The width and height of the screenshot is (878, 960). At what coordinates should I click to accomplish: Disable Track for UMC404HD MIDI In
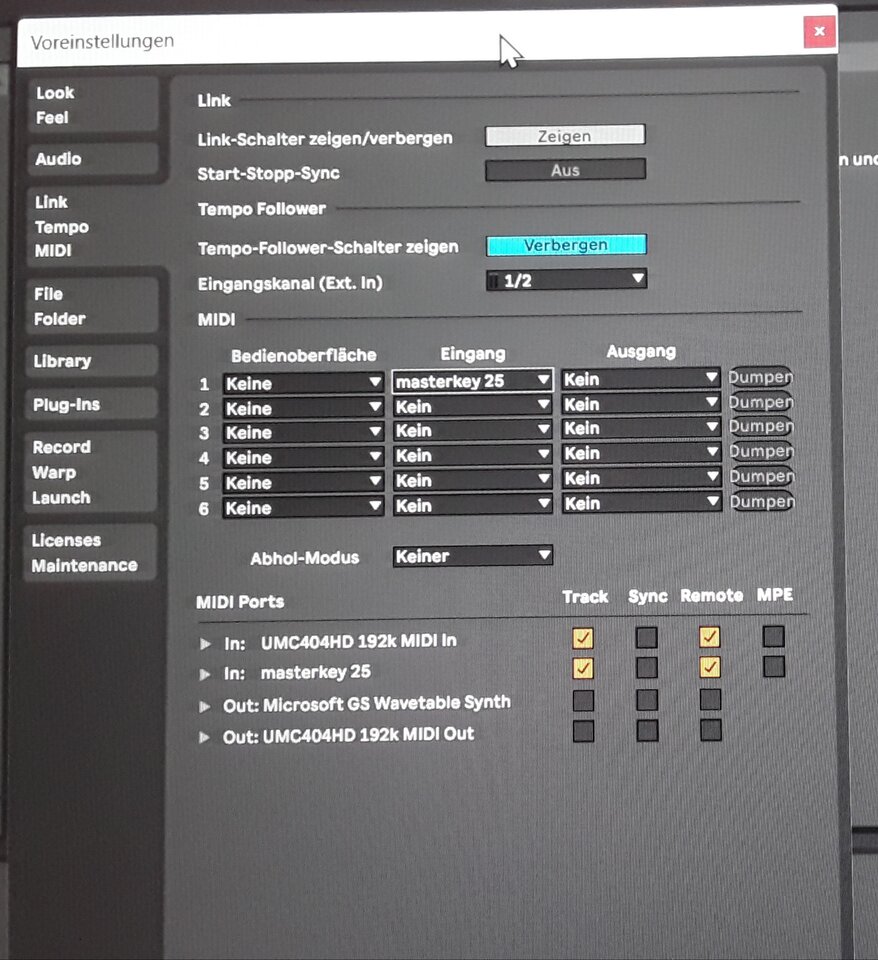click(583, 638)
